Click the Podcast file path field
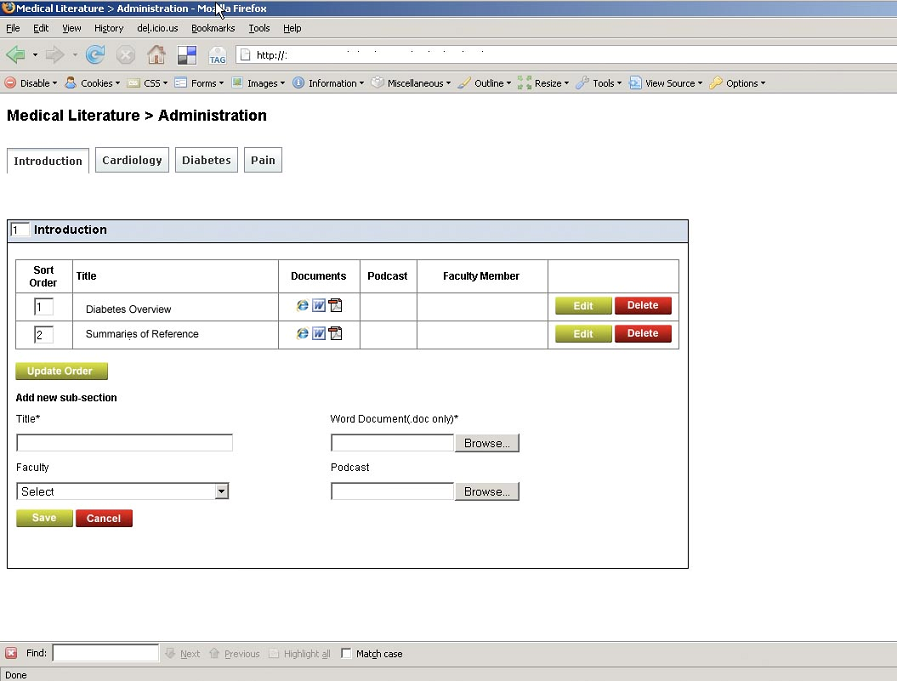The image size is (897, 681). pyautogui.click(x=392, y=492)
